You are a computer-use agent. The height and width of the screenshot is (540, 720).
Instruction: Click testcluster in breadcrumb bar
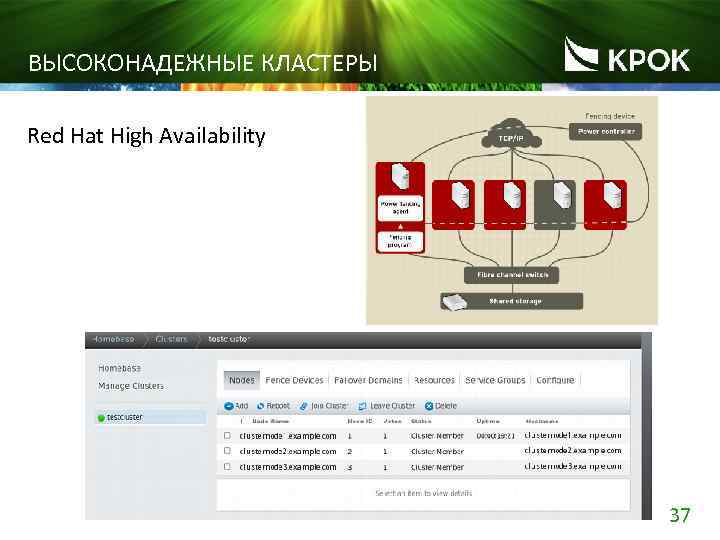pyautogui.click(x=228, y=339)
